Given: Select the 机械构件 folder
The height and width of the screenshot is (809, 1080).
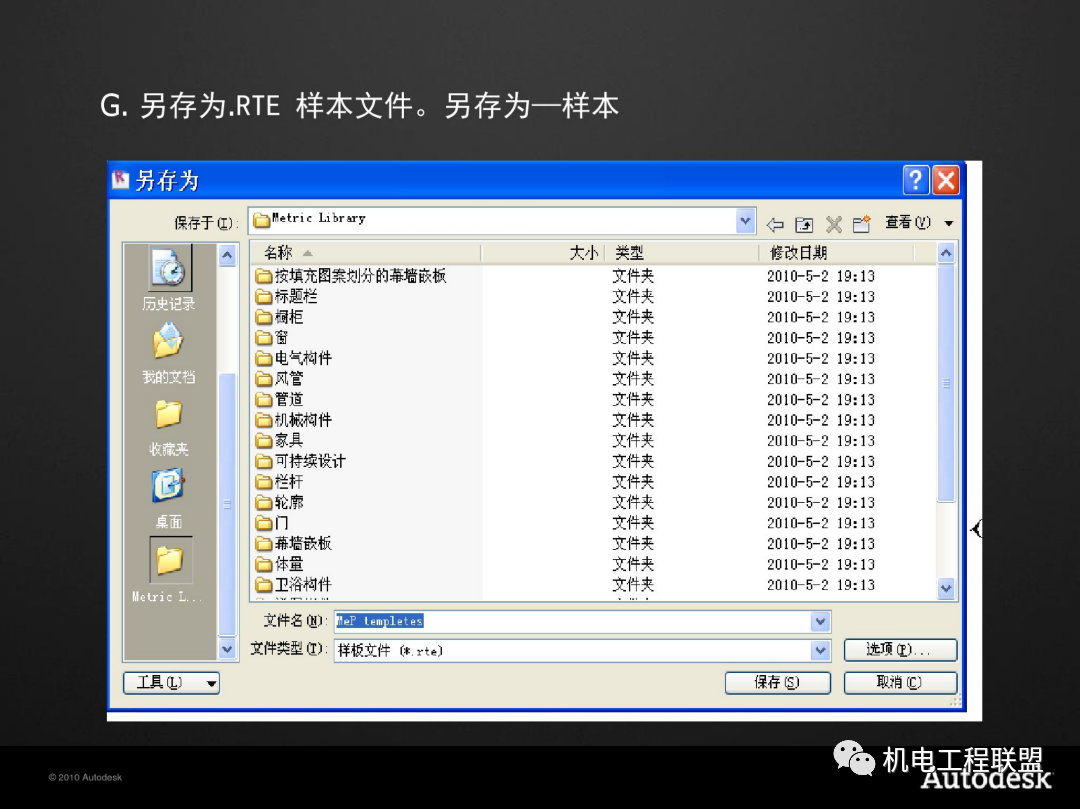Looking at the screenshot, I should click(x=293, y=420).
